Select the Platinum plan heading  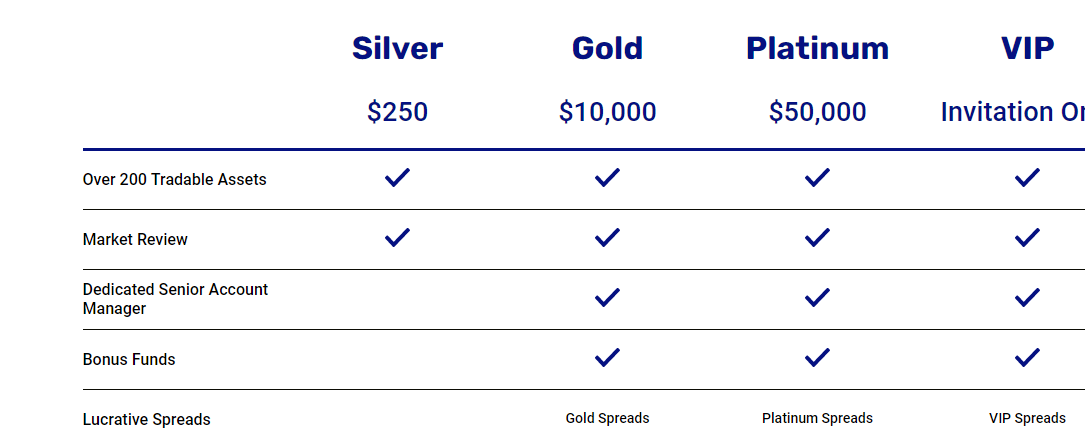coord(817,48)
